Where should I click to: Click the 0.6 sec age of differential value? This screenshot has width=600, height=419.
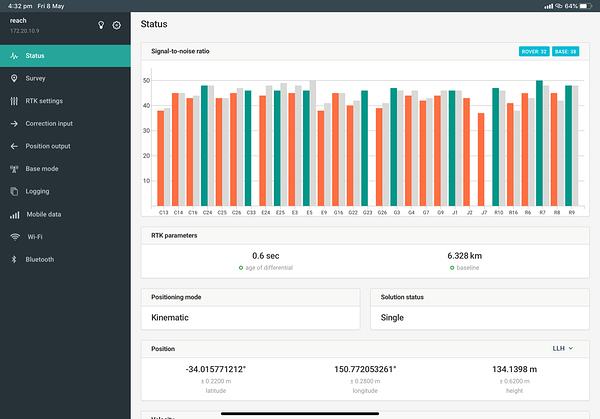pos(266,256)
